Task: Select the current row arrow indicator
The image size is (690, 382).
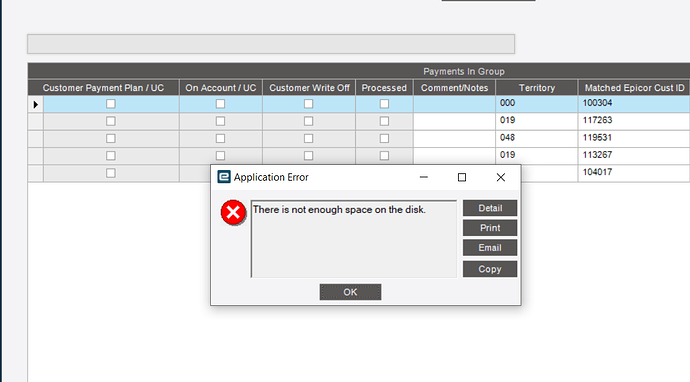Action: [x=36, y=104]
